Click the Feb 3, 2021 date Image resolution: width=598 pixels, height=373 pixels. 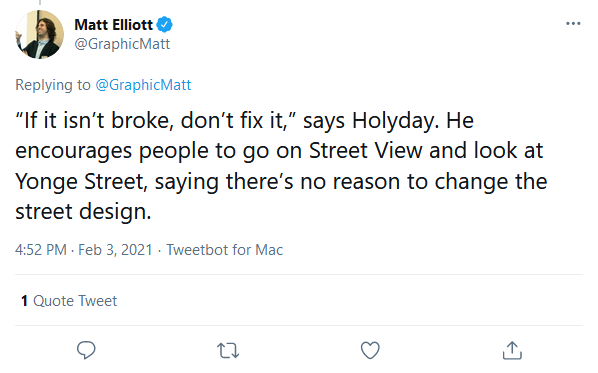pyautogui.click(x=115, y=250)
